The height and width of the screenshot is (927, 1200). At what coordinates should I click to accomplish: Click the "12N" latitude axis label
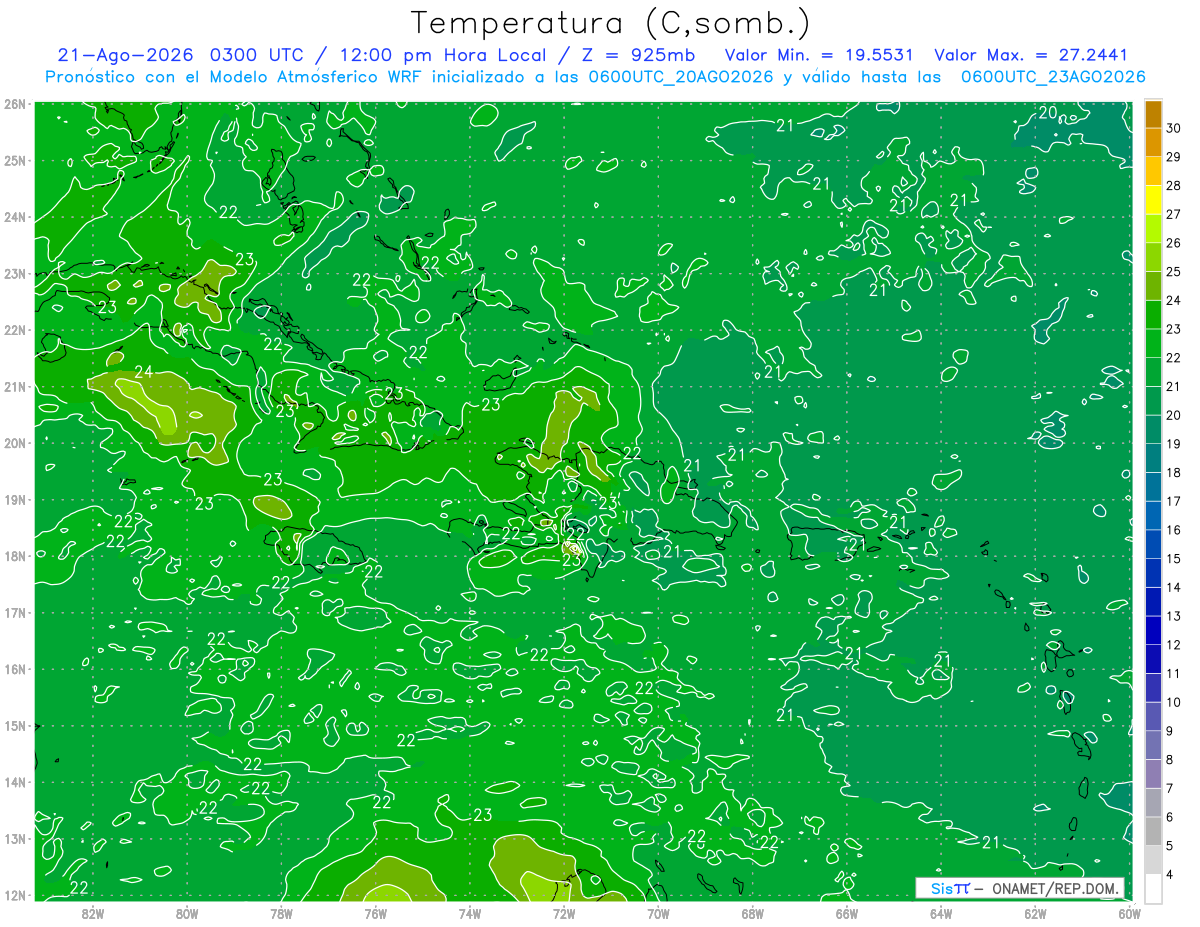[x=16, y=895]
